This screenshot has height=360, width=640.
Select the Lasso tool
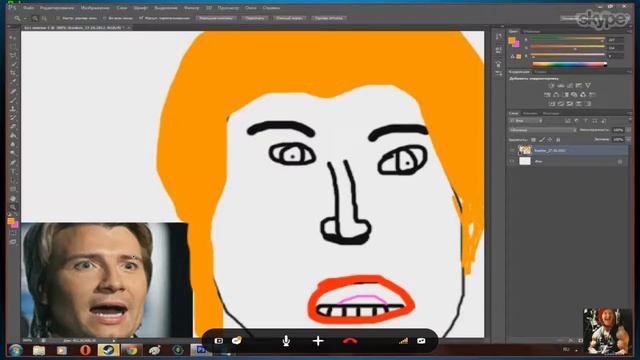[x=13, y=56]
